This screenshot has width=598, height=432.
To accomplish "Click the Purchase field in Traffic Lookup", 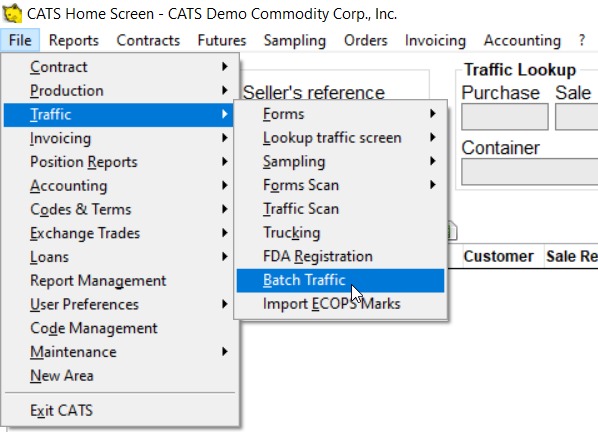I will pyautogui.click(x=505, y=117).
